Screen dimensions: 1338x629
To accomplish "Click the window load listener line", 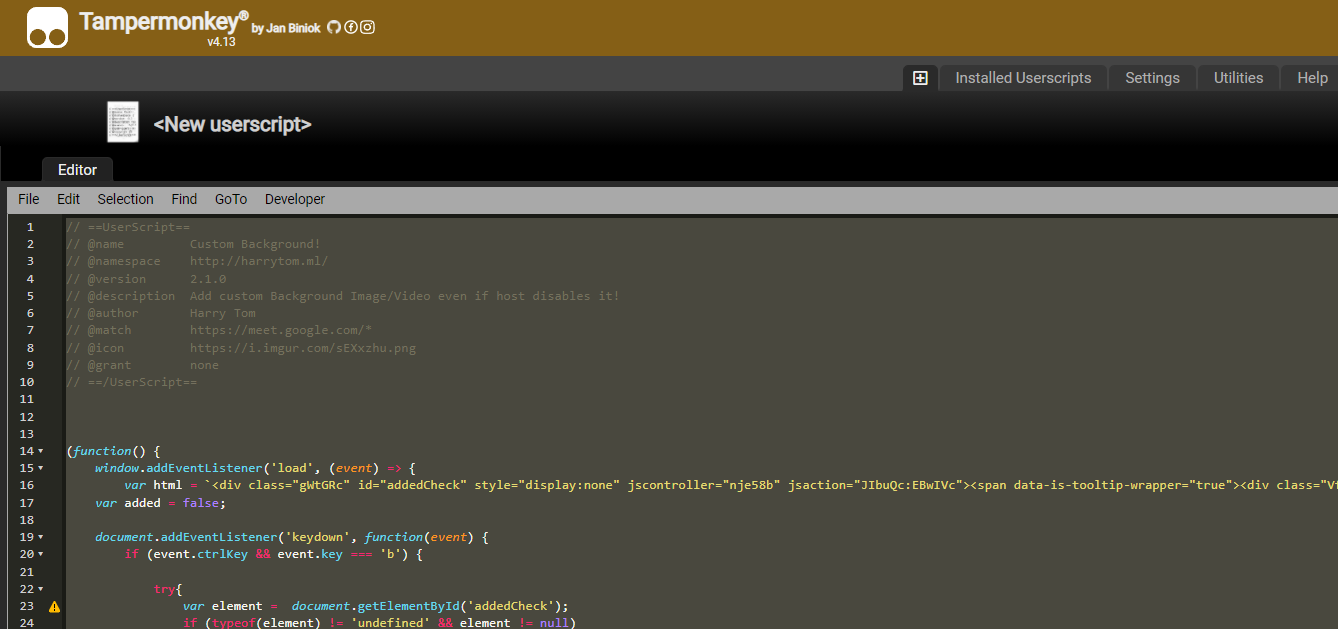I will [255, 468].
